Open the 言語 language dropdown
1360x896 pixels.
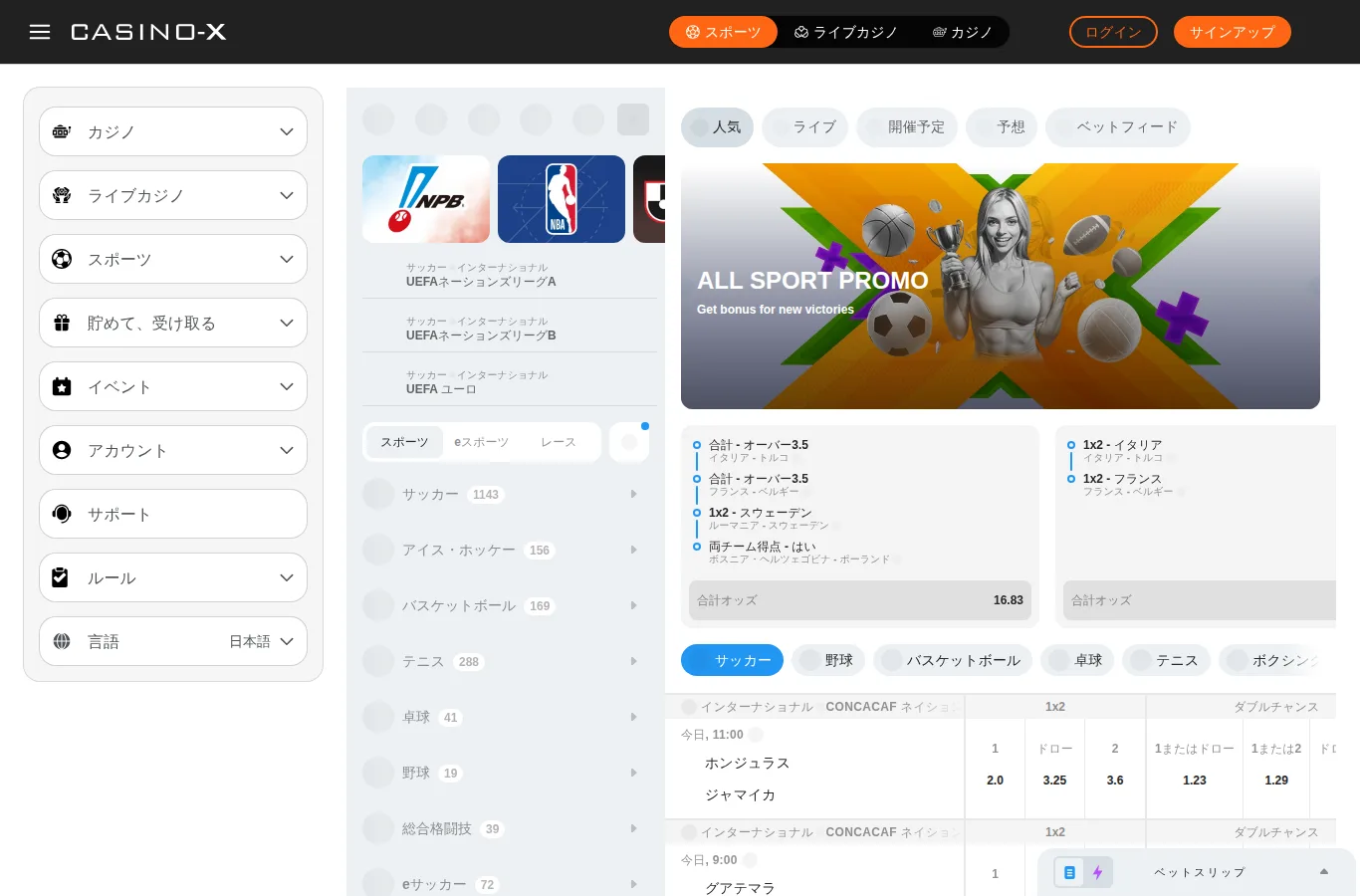[x=173, y=641]
